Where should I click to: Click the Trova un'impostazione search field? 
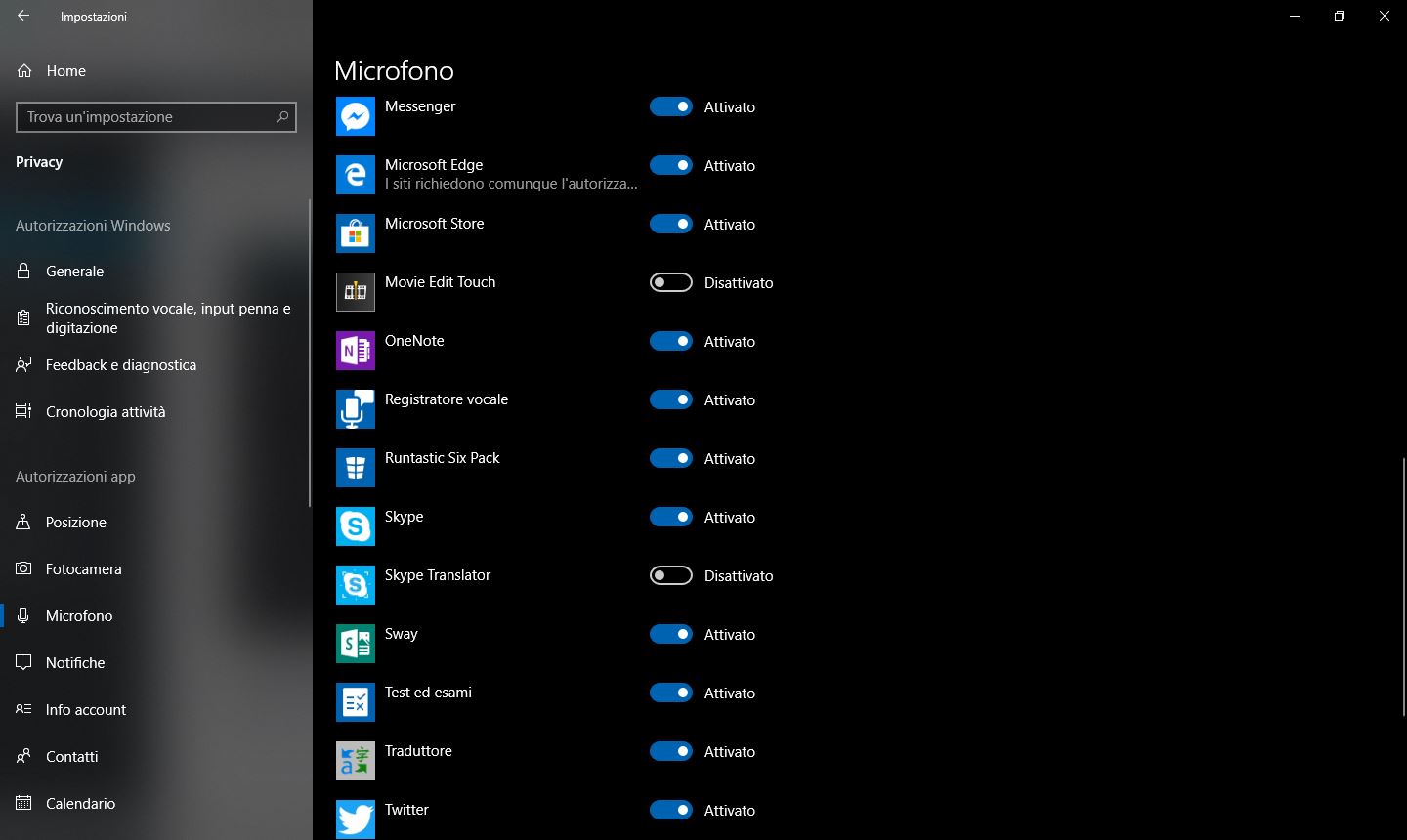tap(156, 116)
